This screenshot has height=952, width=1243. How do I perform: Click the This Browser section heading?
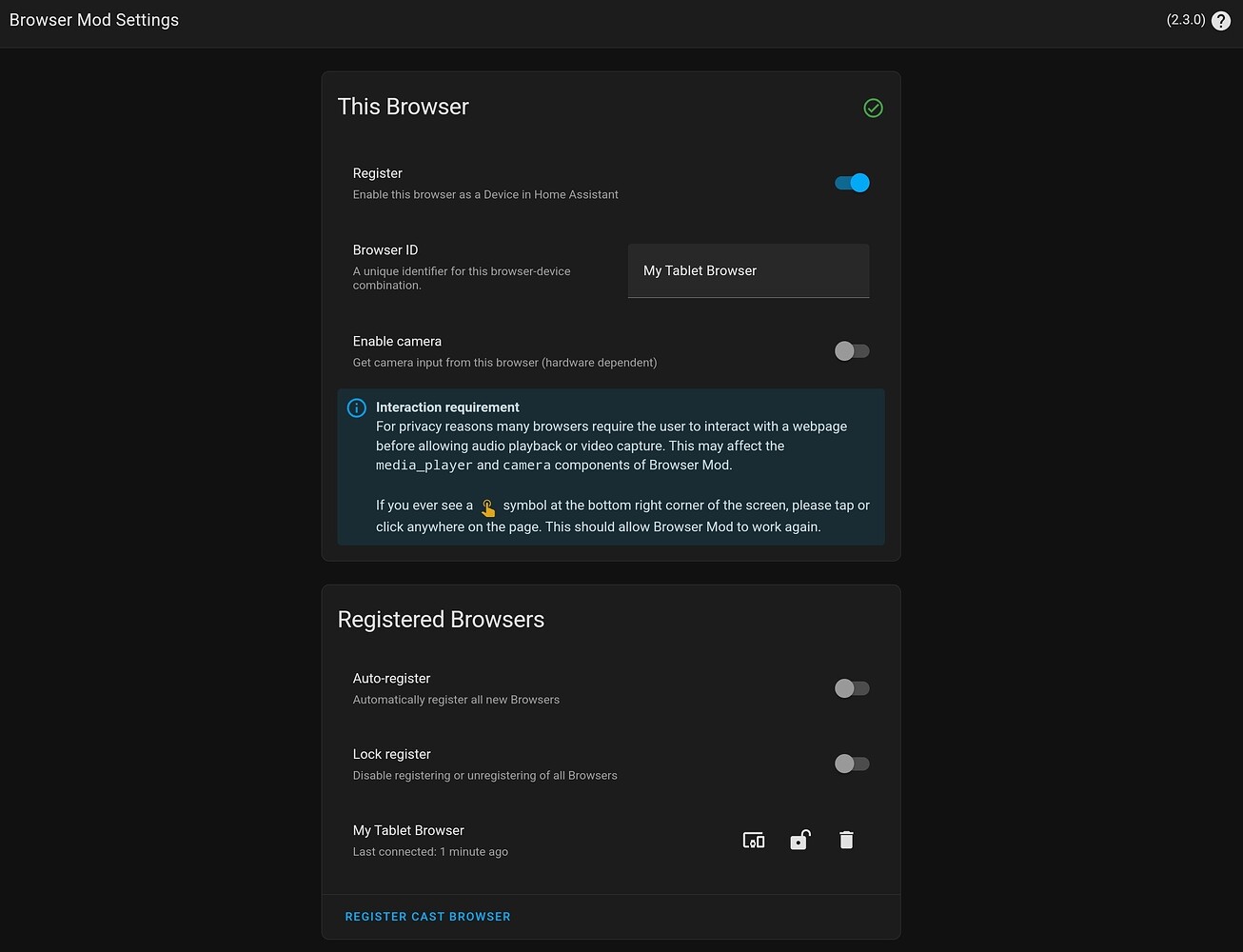(403, 107)
